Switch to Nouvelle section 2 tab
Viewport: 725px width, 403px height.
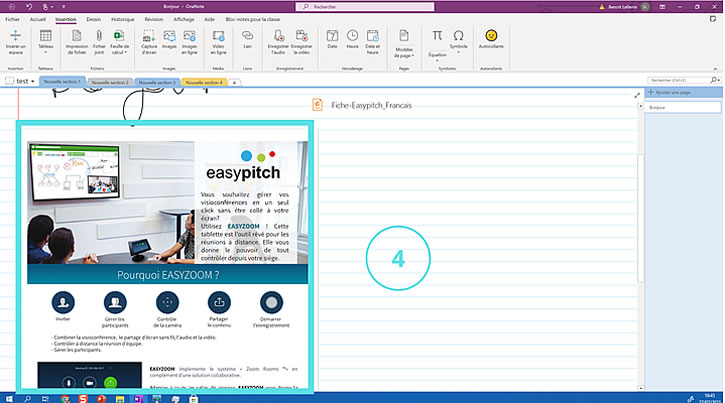(110, 82)
